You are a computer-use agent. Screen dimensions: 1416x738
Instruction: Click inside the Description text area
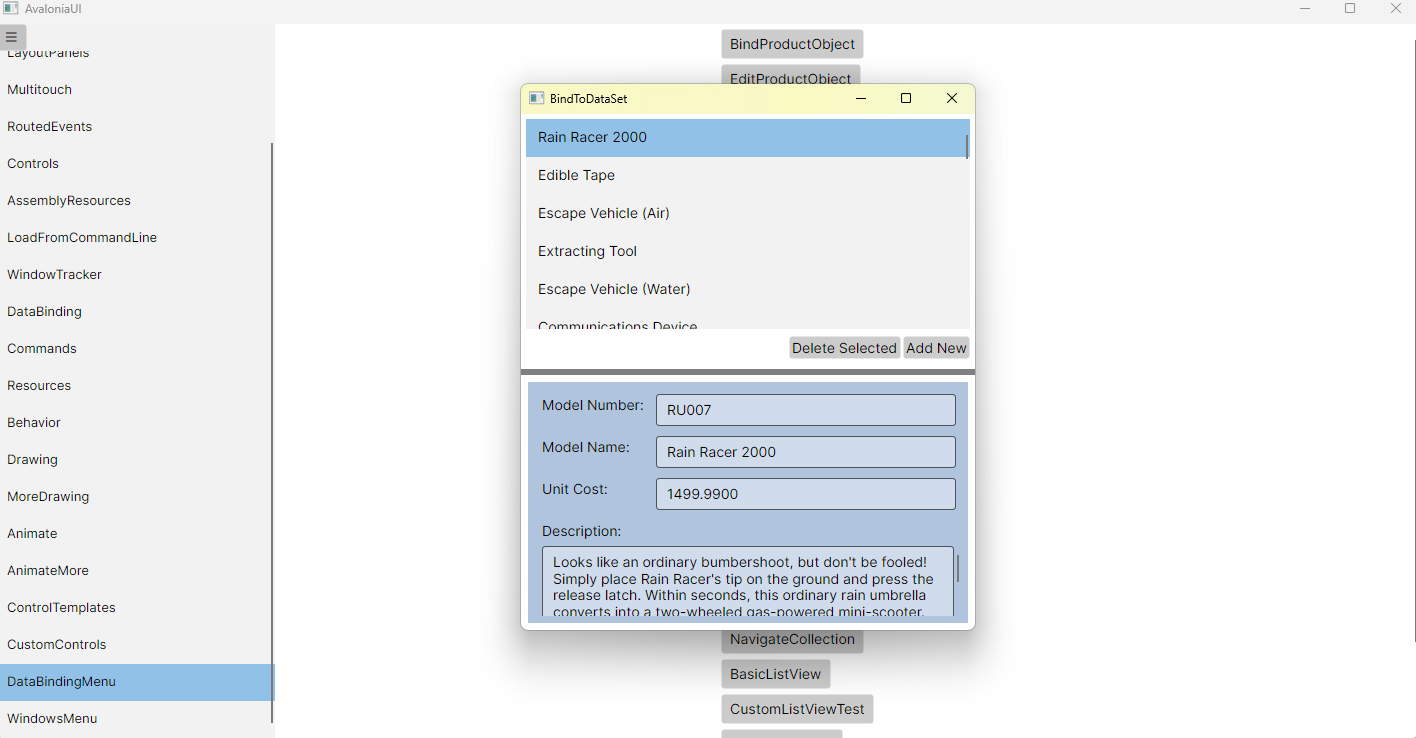pos(748,581)
